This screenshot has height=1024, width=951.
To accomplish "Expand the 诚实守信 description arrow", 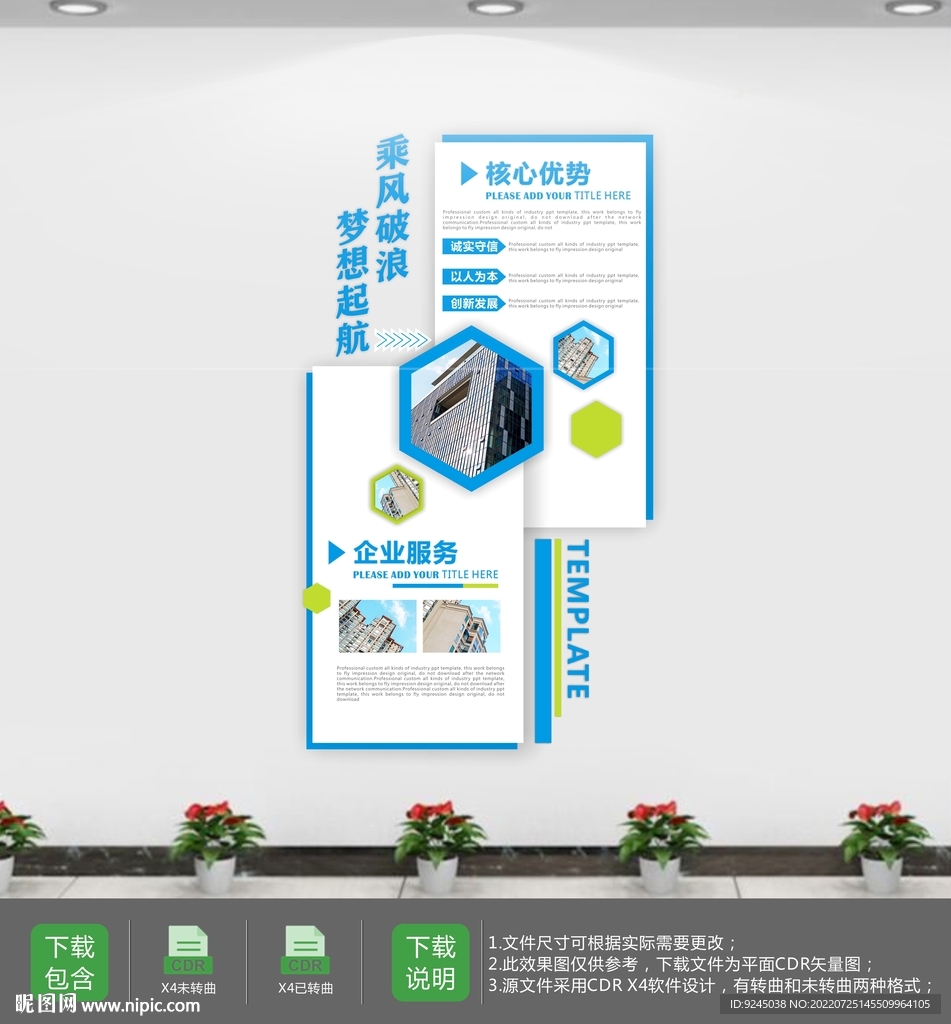I will pyautogui.click(x=506, y=247).
